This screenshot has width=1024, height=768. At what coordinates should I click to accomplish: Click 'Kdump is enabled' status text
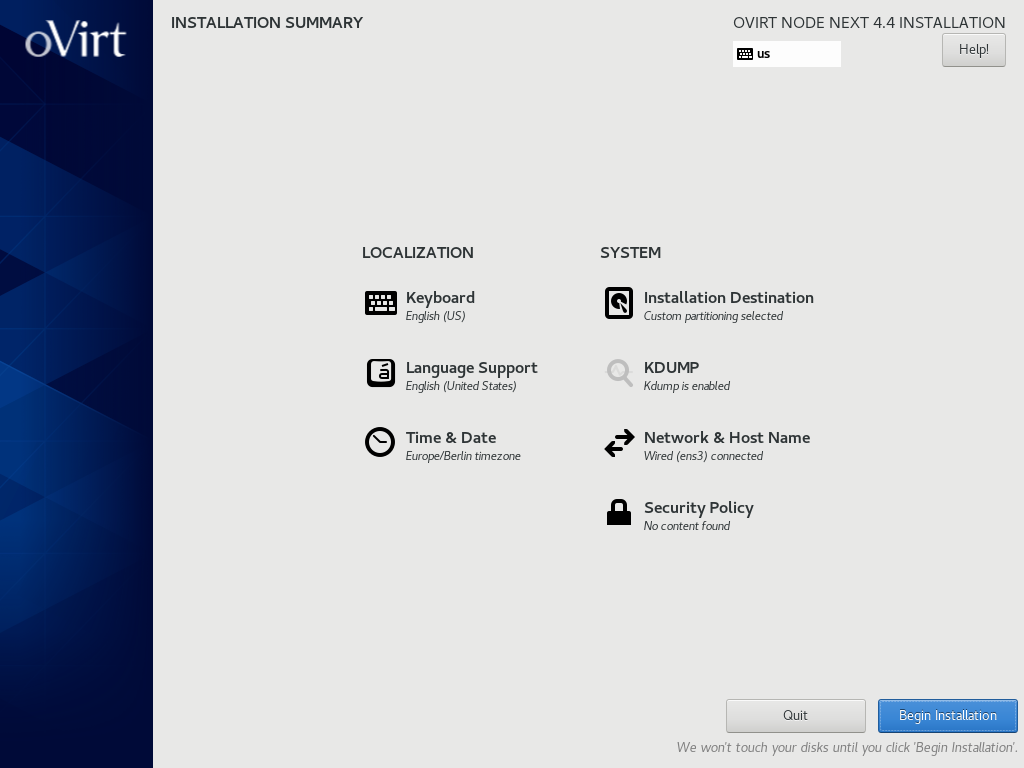[x=687, y=386]
